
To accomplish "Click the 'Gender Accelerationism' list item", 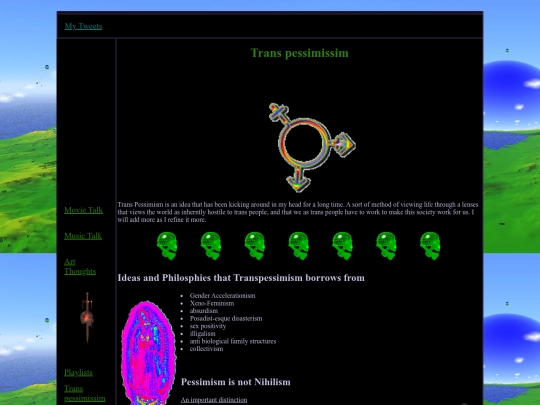I will coord(222,295).
